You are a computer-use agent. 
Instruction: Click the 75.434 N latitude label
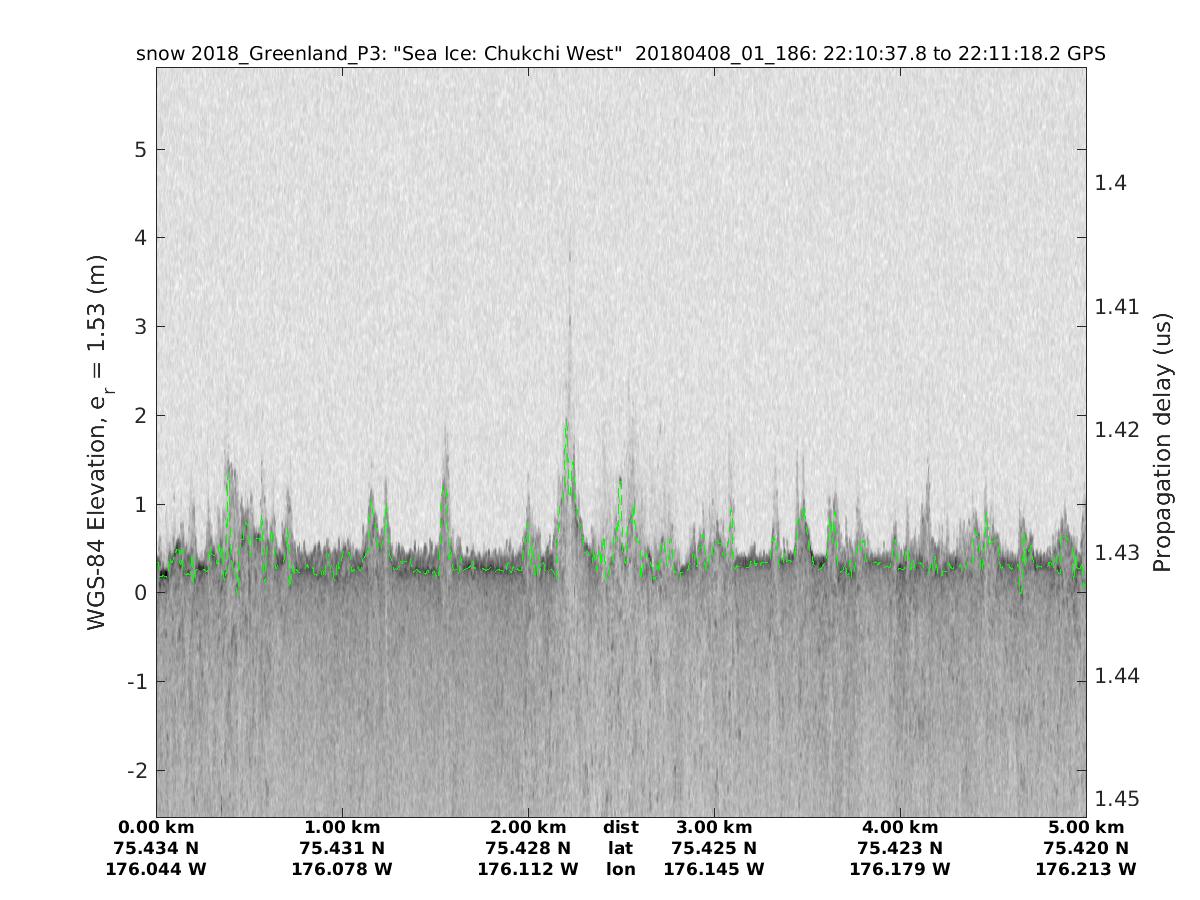pyautogui.click(x=156, y=848)
